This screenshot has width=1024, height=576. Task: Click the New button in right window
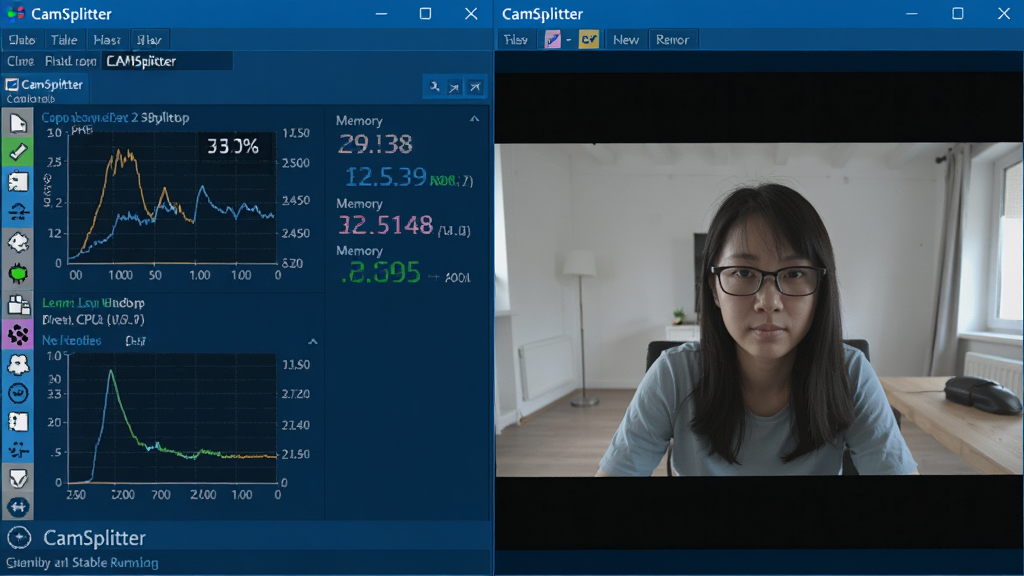click(626, 40)
